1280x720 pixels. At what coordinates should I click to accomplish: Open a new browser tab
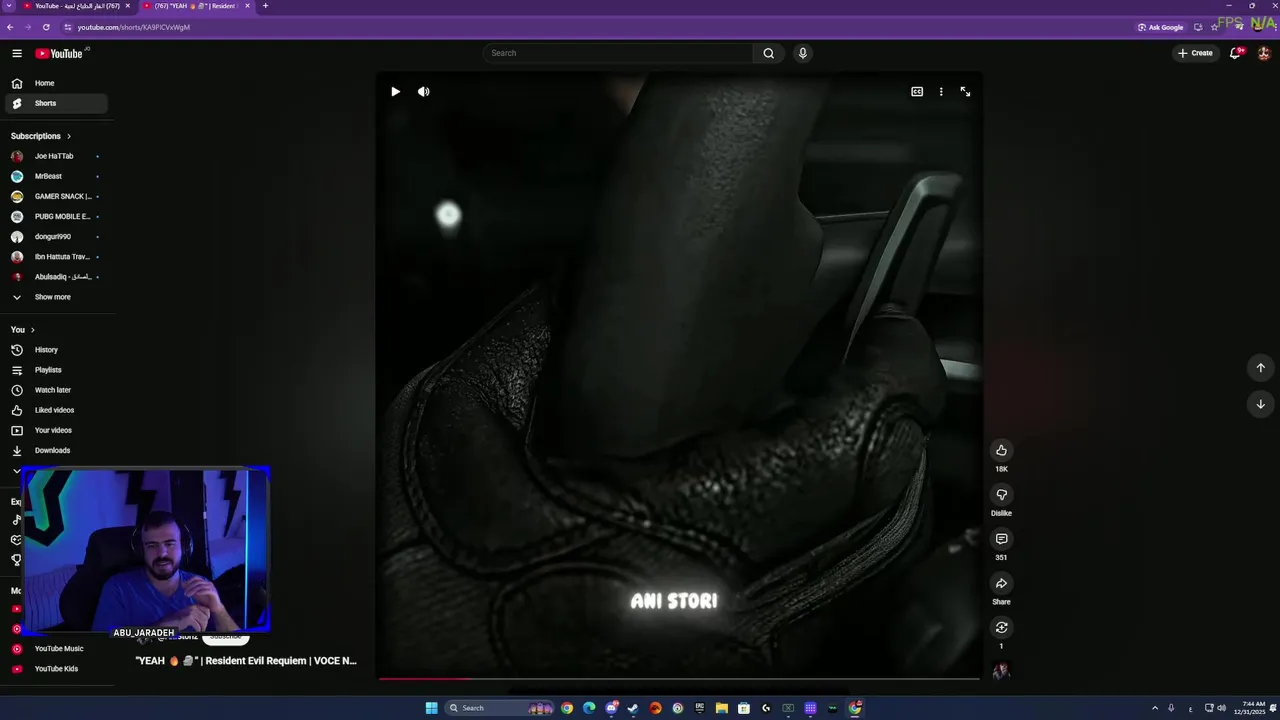[265, 6]
